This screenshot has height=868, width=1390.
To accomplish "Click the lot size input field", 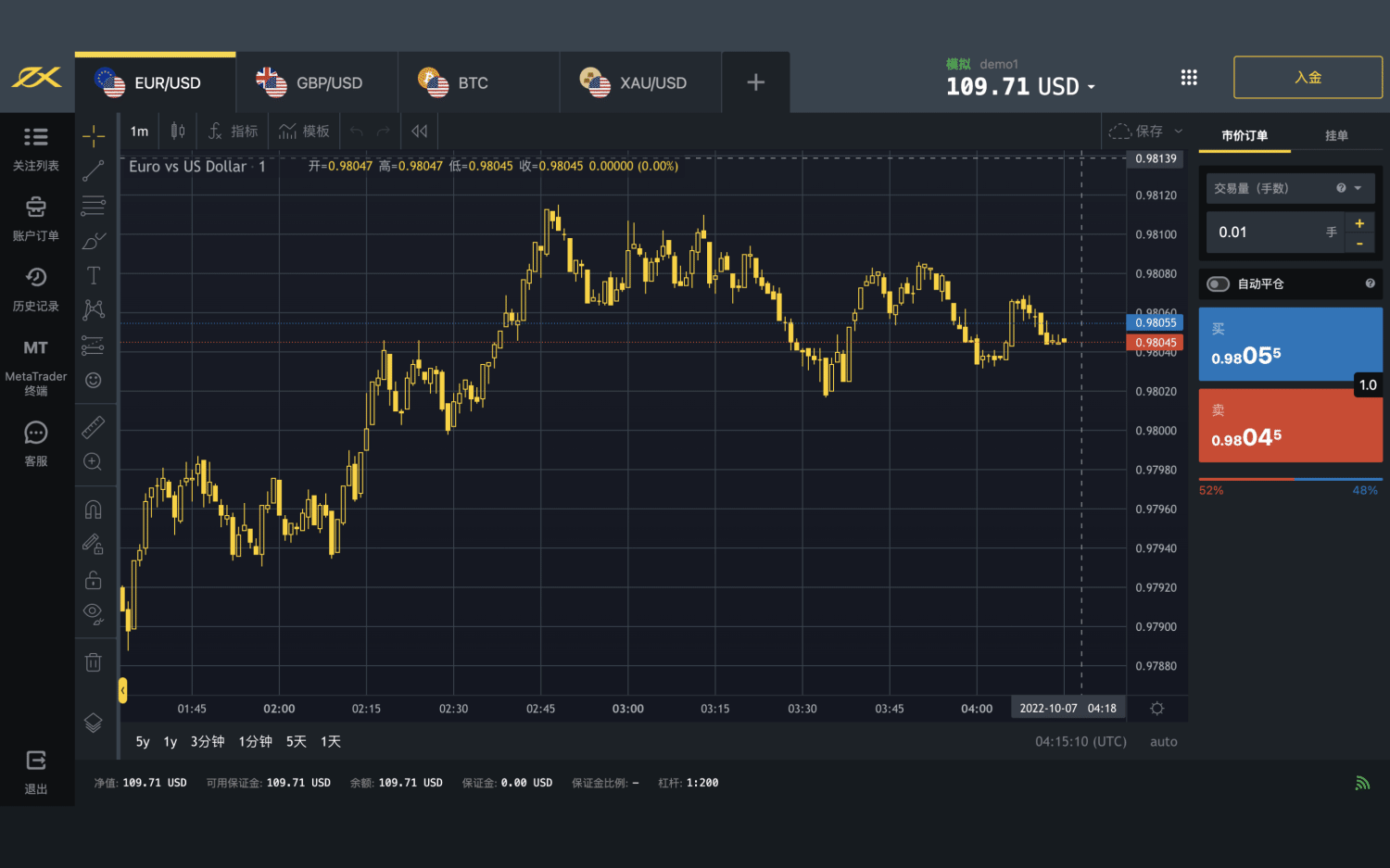I will click(1275, 233).
